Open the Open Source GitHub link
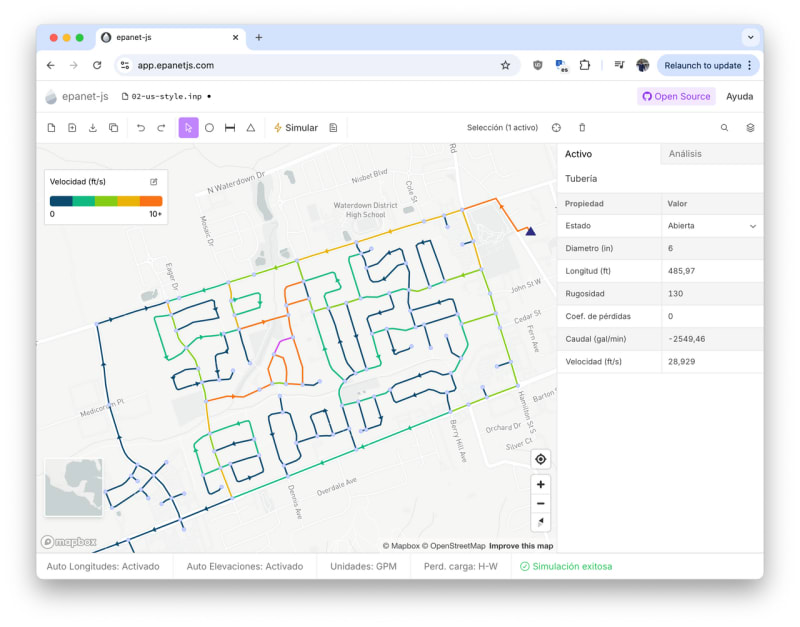The width and height of the screenshot is (800, 627). 676,97
